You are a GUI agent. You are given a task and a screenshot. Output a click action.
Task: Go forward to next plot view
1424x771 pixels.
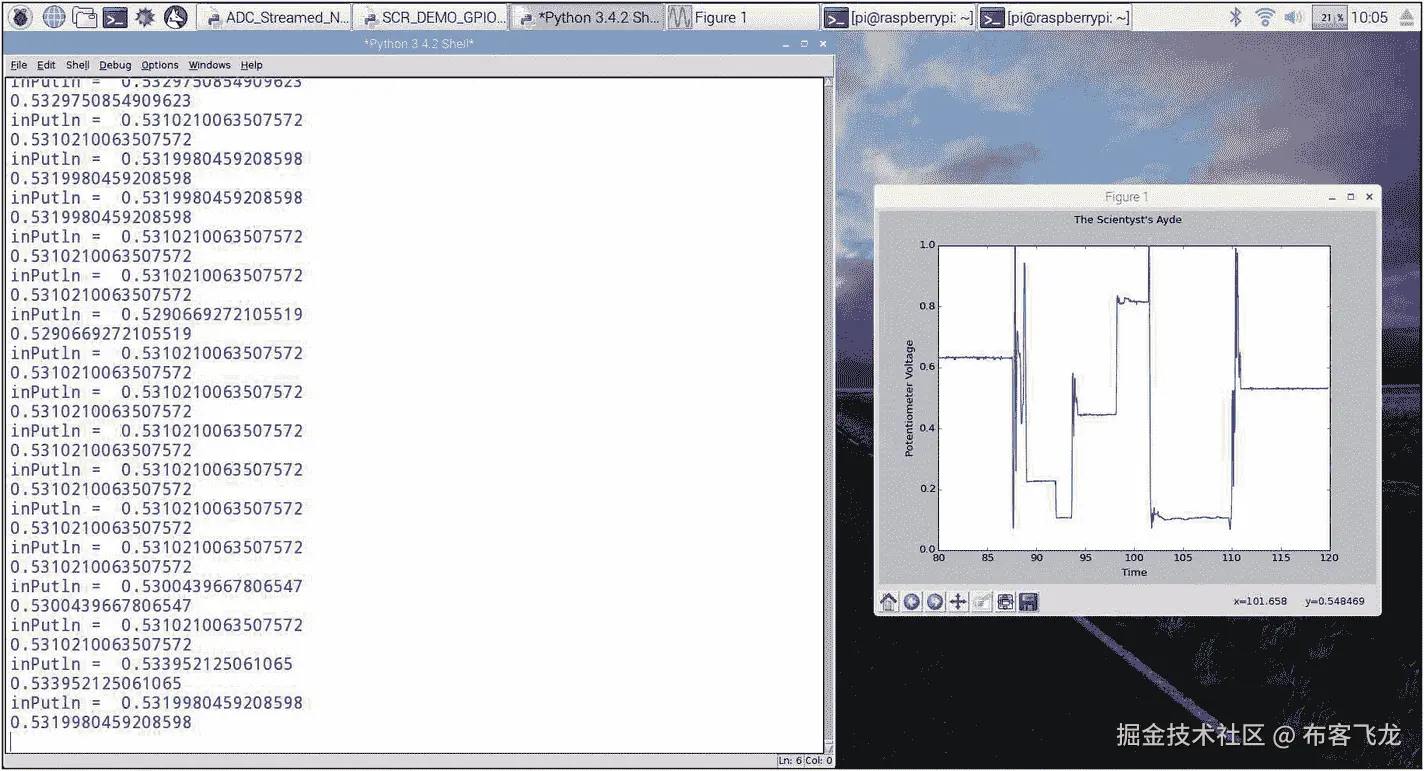[933, 601]
